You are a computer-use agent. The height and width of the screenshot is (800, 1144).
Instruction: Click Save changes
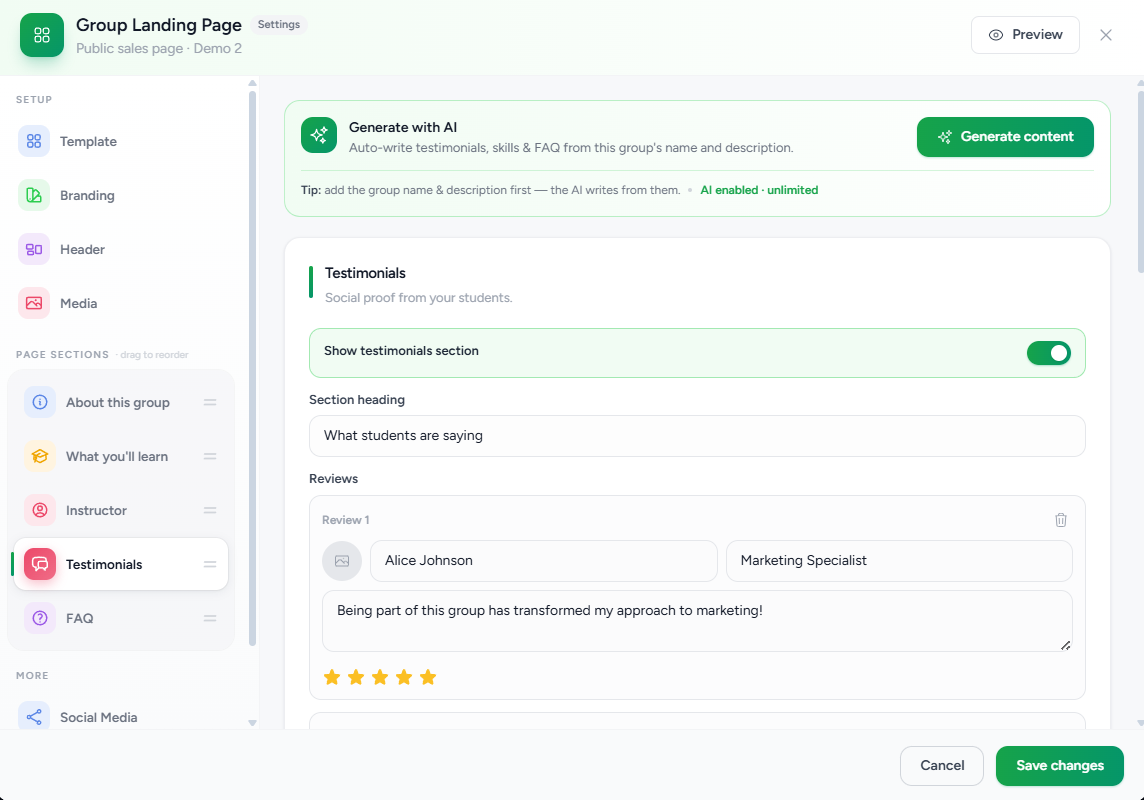[x=1059, y=766]
